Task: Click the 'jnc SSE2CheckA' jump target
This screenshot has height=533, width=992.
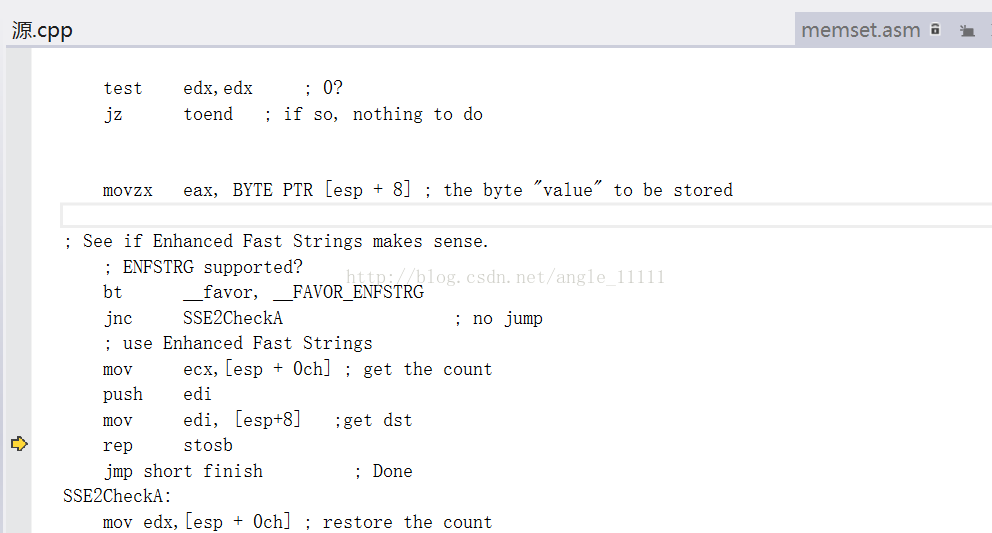Action: pyautogui.click(x=233, y=318)
